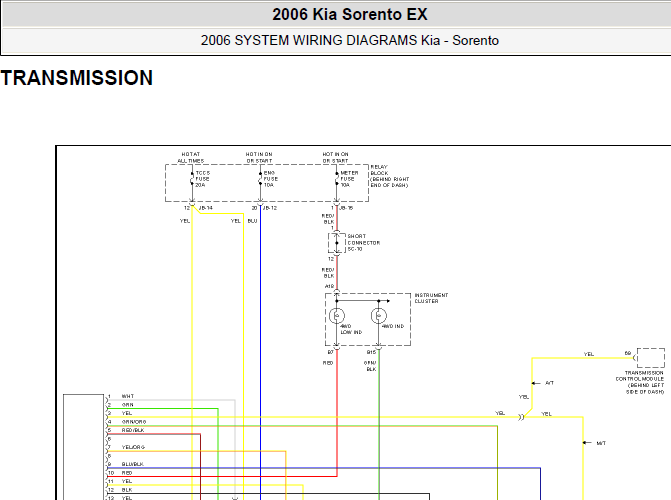This screenshot has height=500, width=671.
Task: Click pin 2 GRN wire label
Action: (x=128, y=405)
